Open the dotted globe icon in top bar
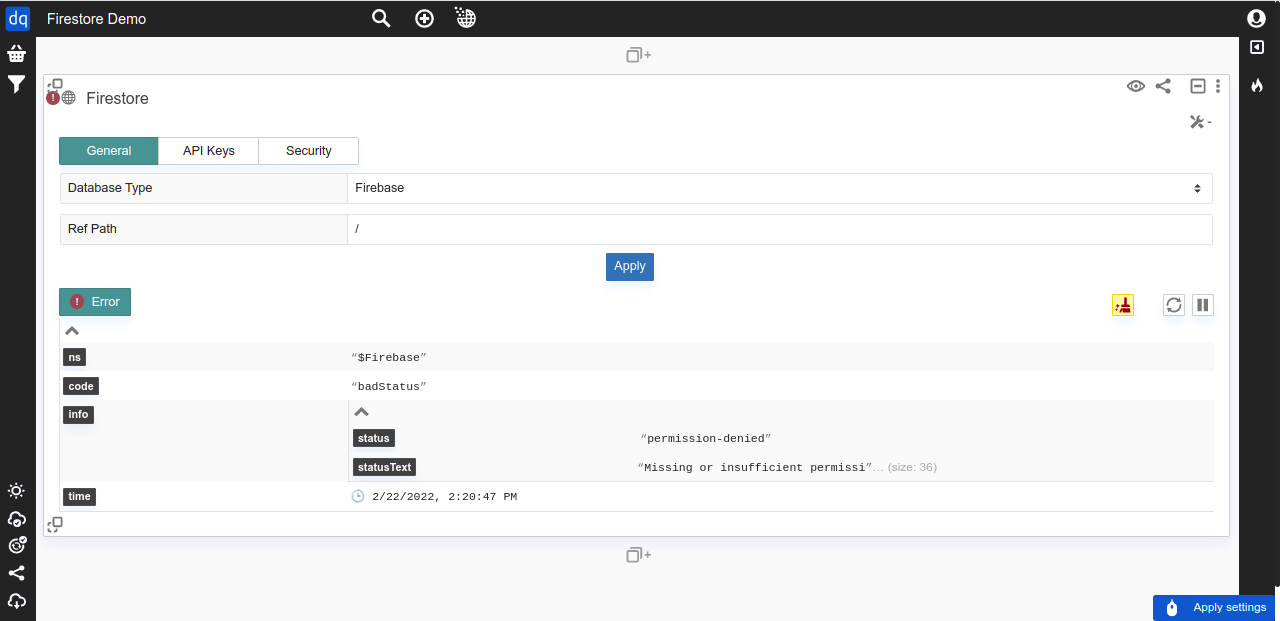 pyautogui.click(x=465, y=17)
